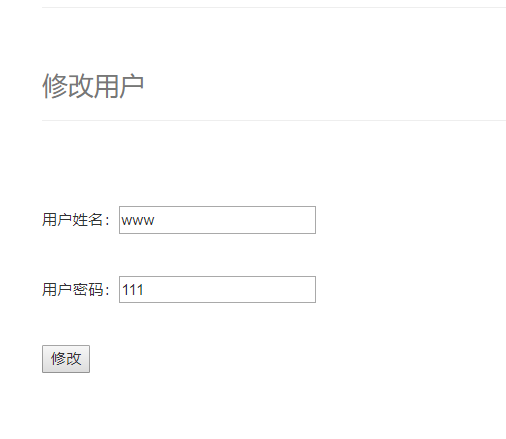Click the top horizontal separator line
506x439 pixels.
point(274,7)
